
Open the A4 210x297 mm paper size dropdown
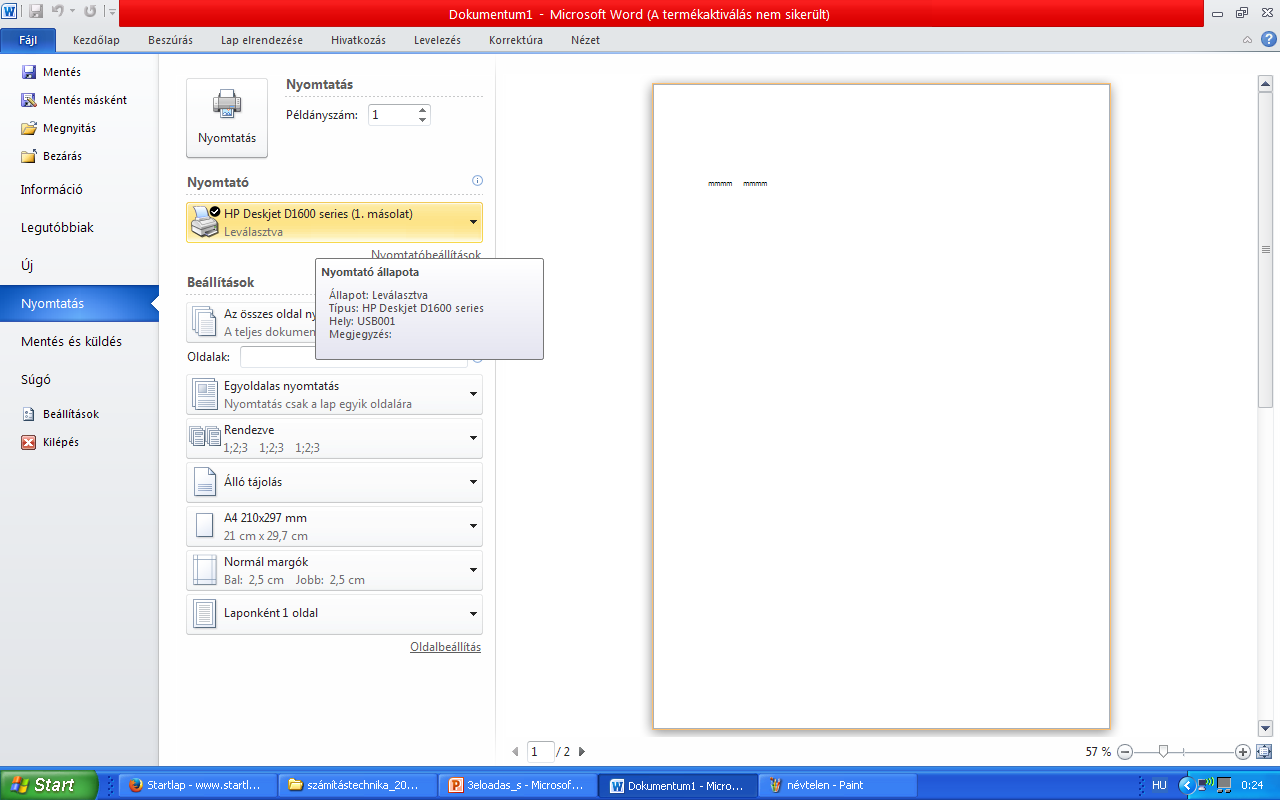pyautogui.click(x=334, y=526)
